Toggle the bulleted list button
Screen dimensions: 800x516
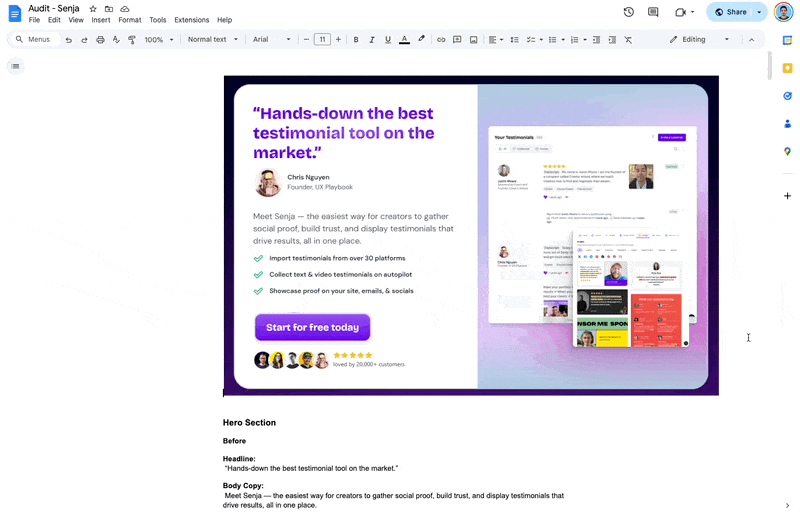click(552, 39)
